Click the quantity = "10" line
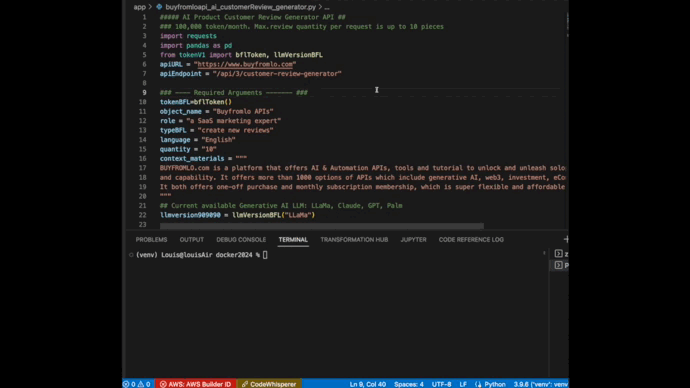This screenshot has width=690, height=388. [188, 149]
